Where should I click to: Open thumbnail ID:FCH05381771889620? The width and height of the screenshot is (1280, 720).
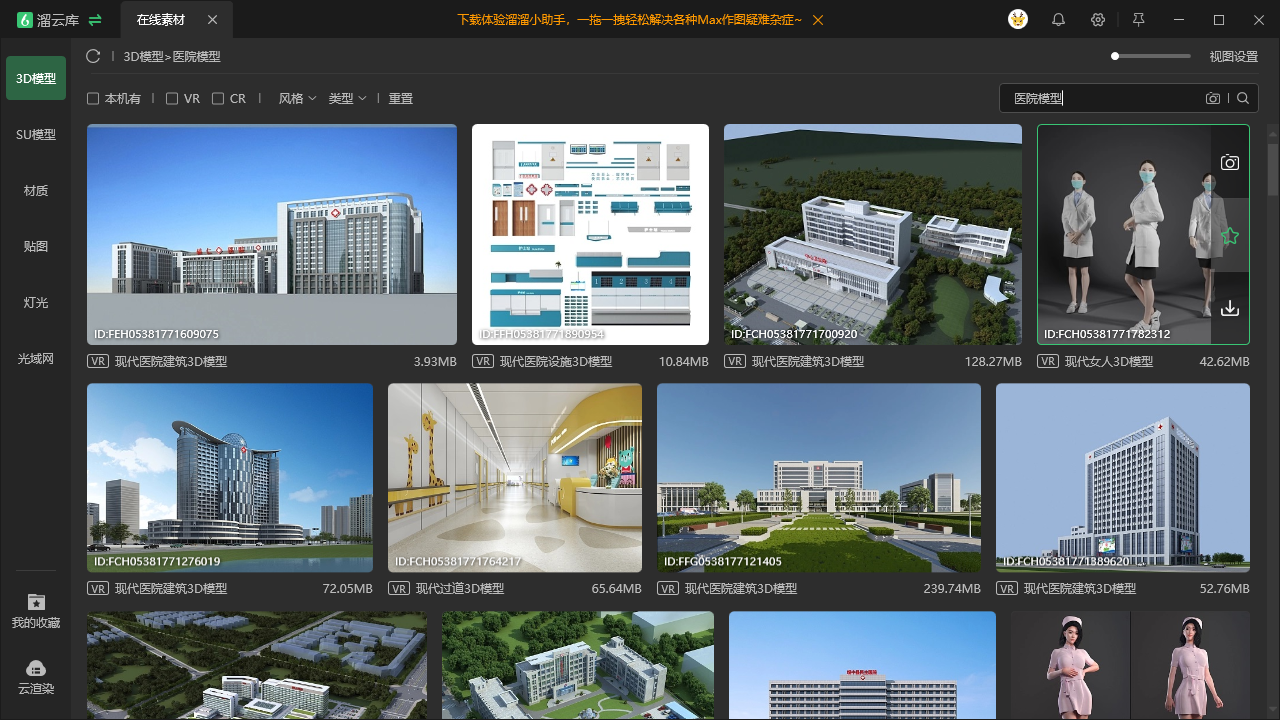click(1123, 478)
